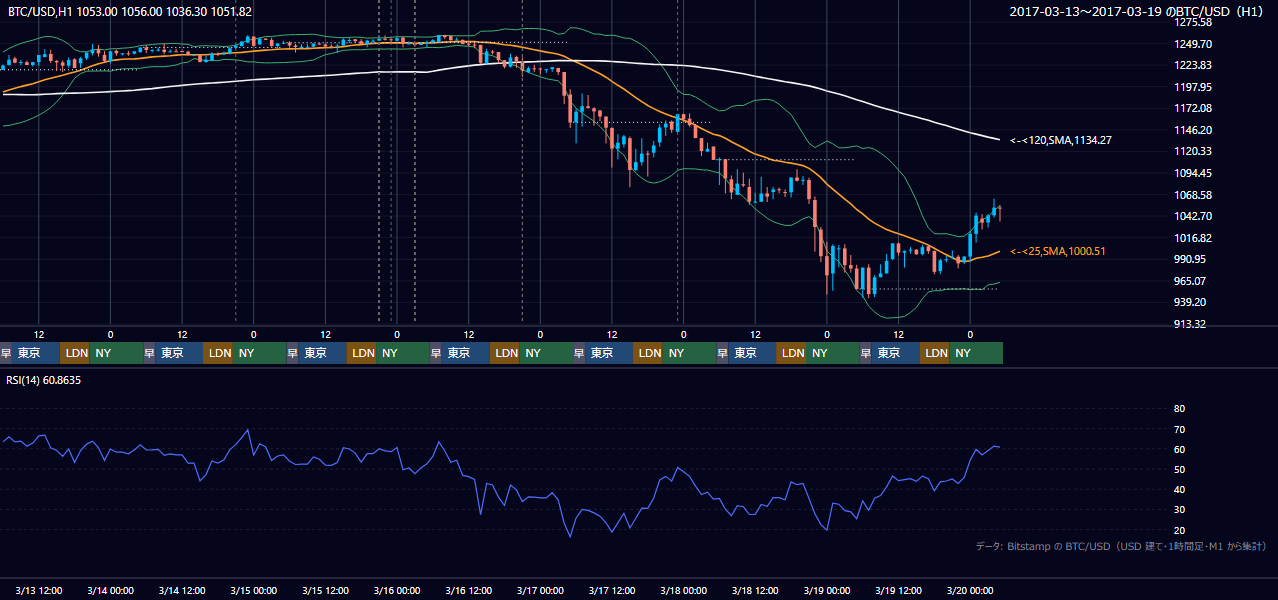1278x600 pixels.
Task: Select the 3/17 00:00 date label
Action: pyautogui.click(x=540, y=590)
